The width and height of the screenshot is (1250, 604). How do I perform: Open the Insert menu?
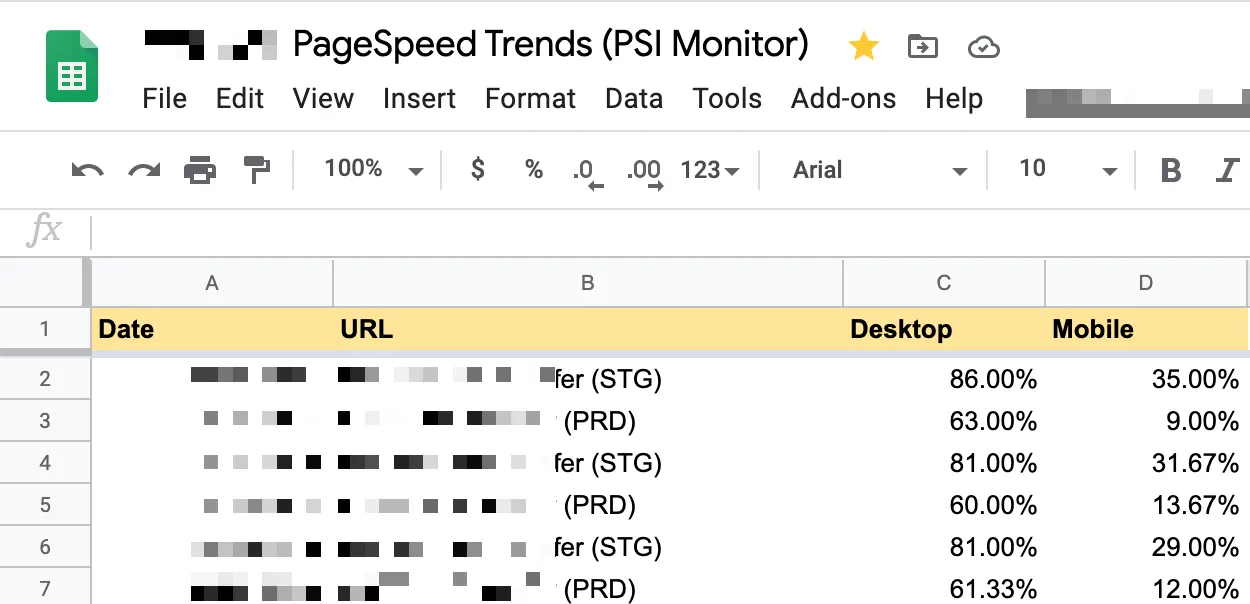coord(419,98)
